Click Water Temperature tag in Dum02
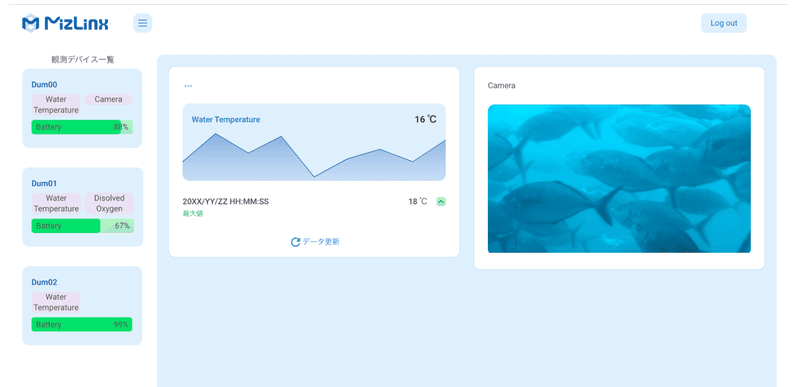The width and height of the screenshot is (800, 387). (x=56, y=302)
